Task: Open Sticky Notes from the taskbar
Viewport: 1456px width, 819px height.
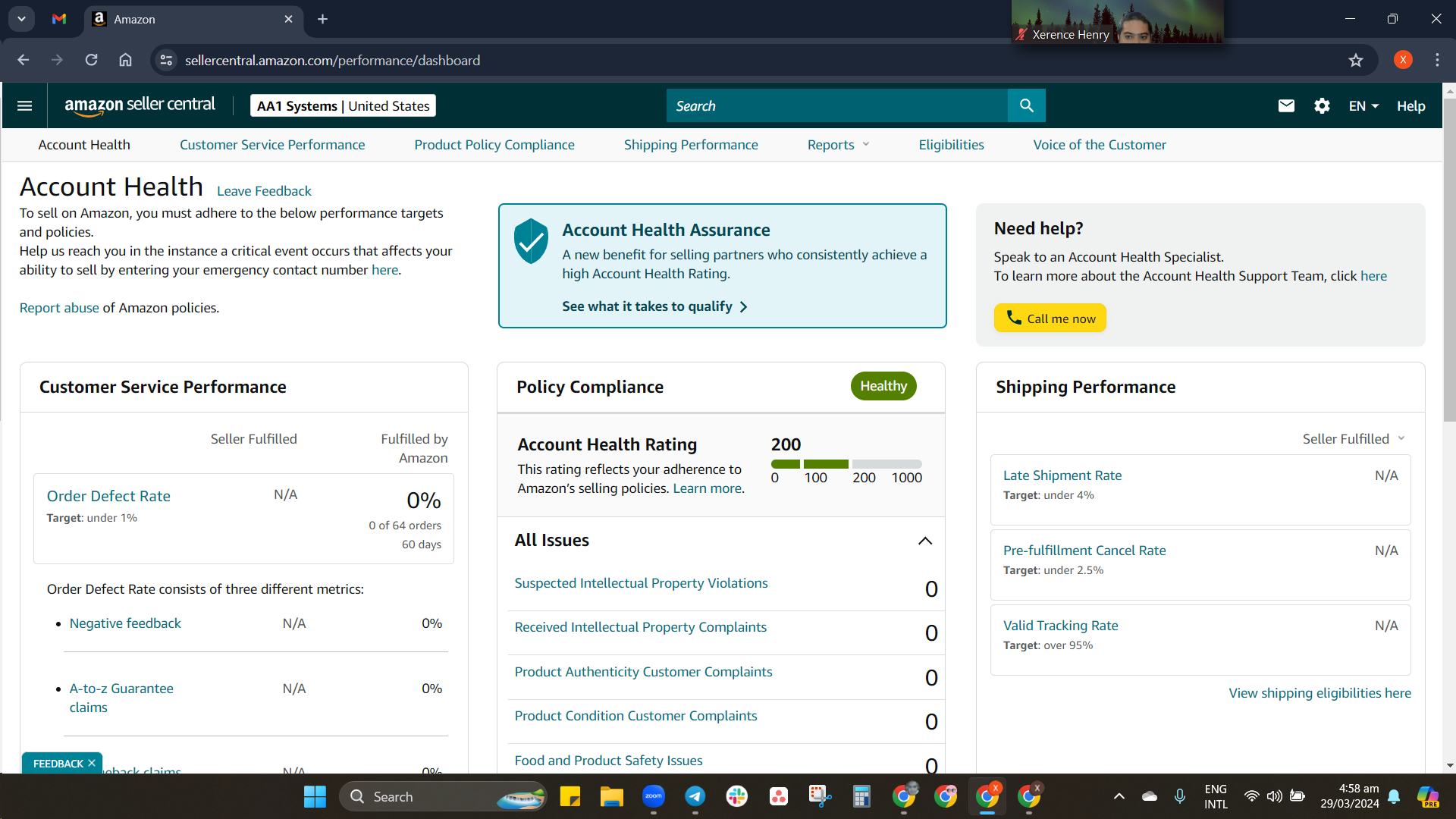Action: point(570,796)
